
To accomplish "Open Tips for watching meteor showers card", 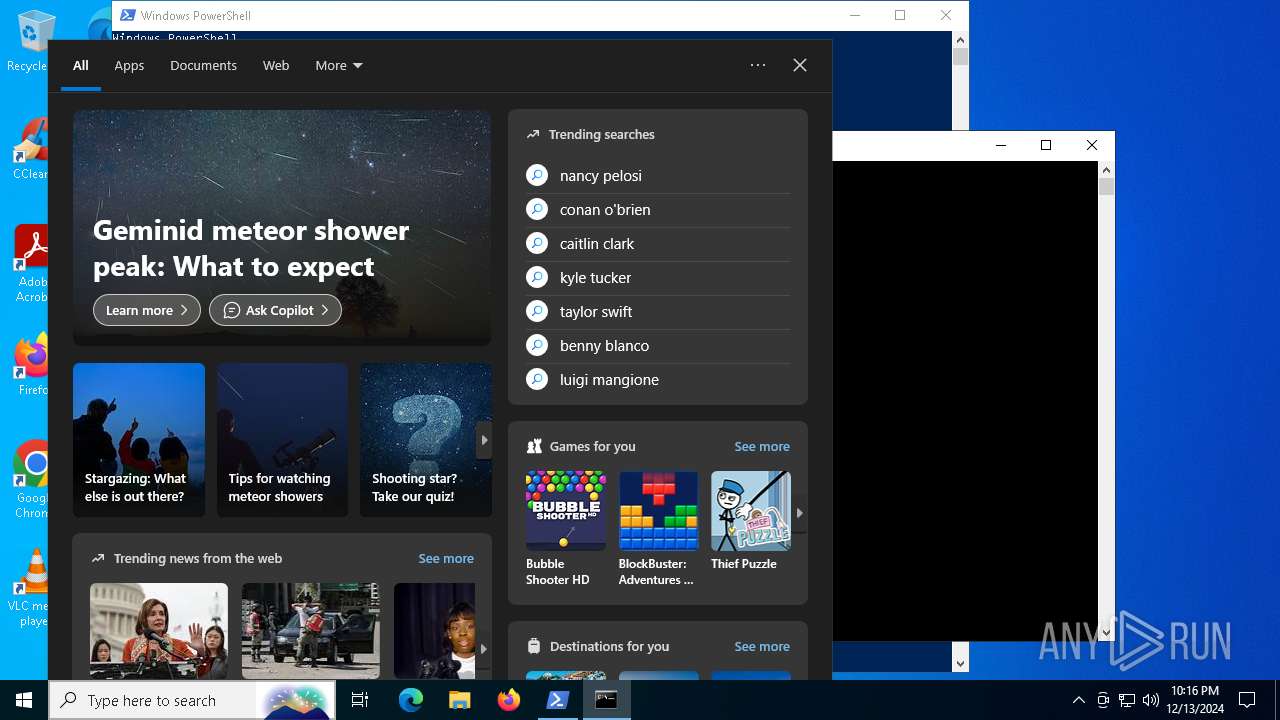I will coord(282,440).
